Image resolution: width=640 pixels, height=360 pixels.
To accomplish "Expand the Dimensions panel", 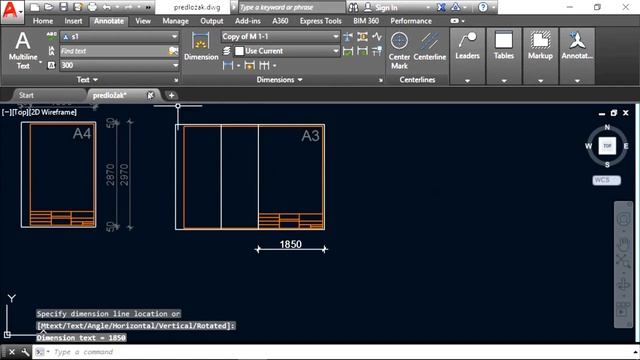I will point(280,80).
